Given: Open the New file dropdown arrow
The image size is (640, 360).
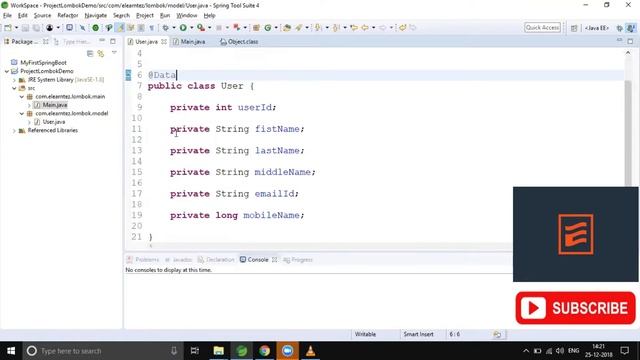Looking at the screenshot, I should click(x=16, y=28).
